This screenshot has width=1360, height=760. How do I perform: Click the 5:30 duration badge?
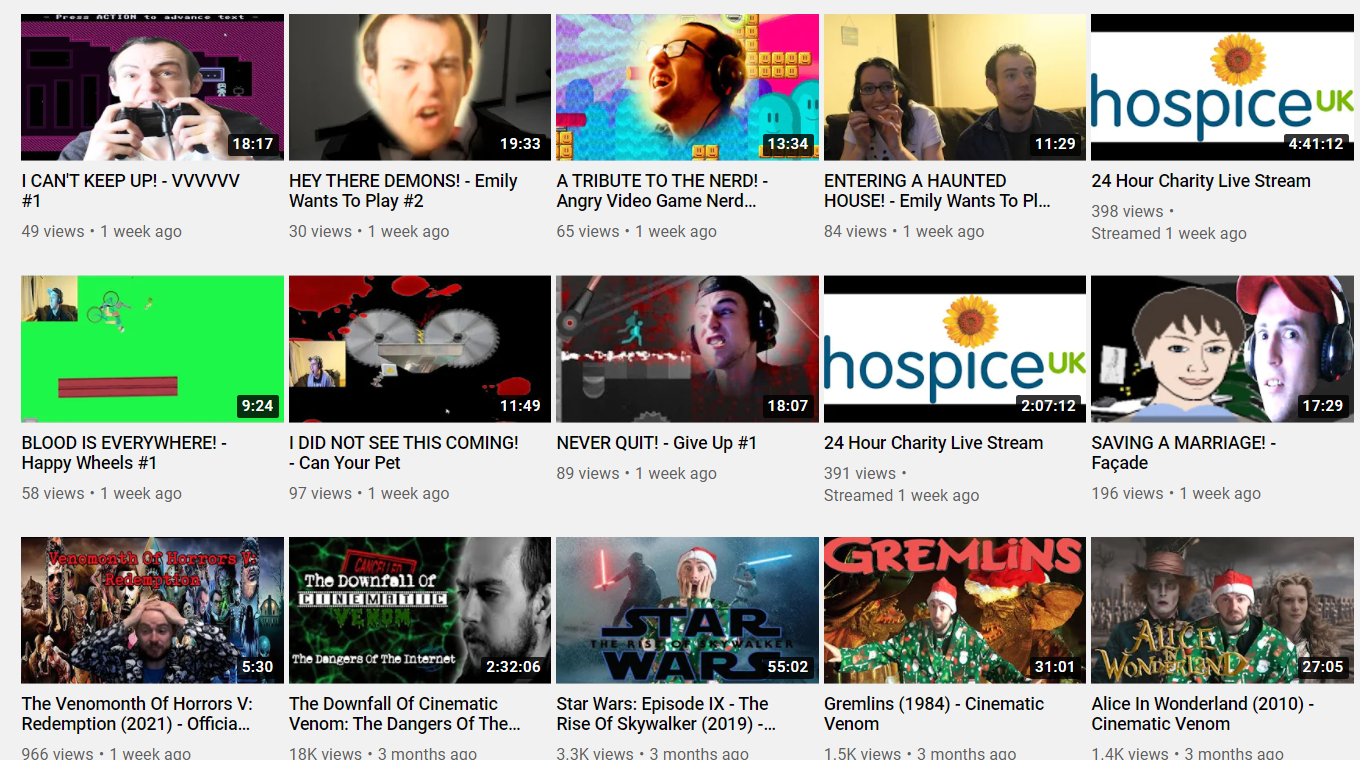pos(257,667)
